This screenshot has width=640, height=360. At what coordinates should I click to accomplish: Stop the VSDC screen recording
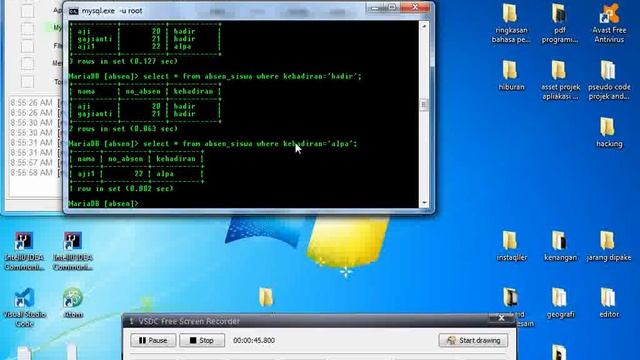point(202,340)
